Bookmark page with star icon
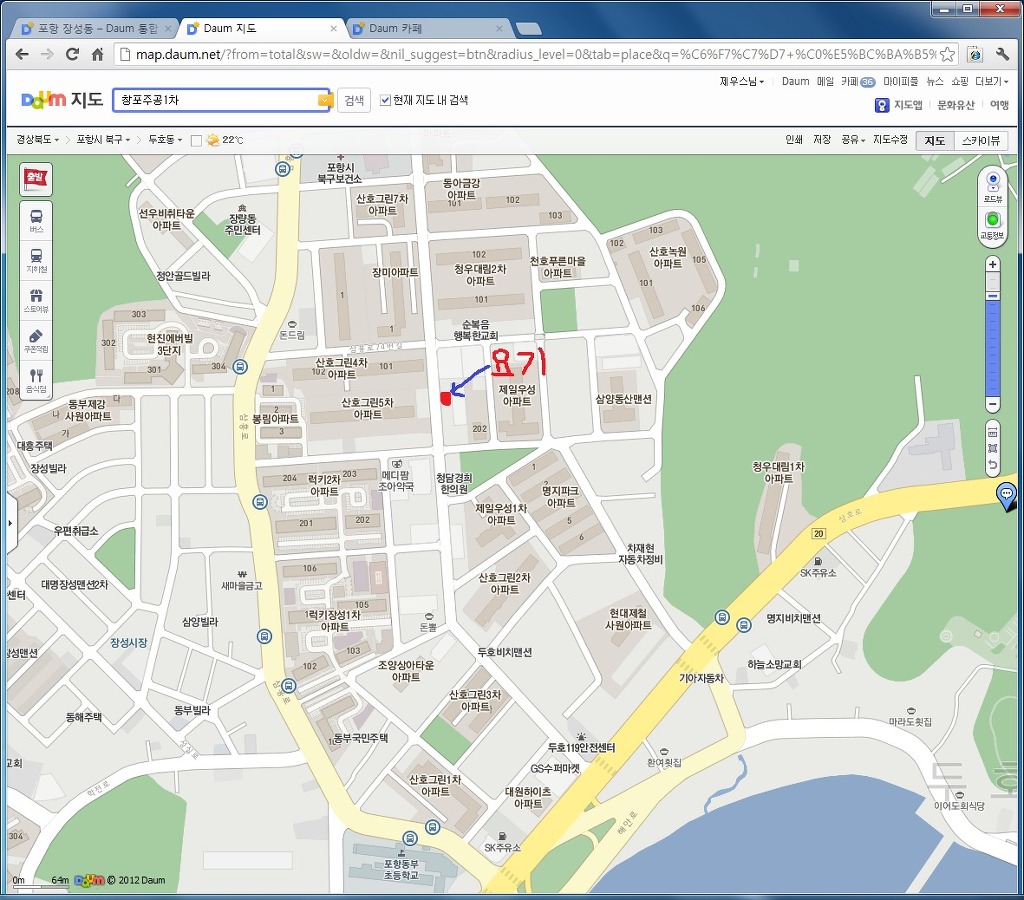The image size is (1024, 900). (947, 54)
